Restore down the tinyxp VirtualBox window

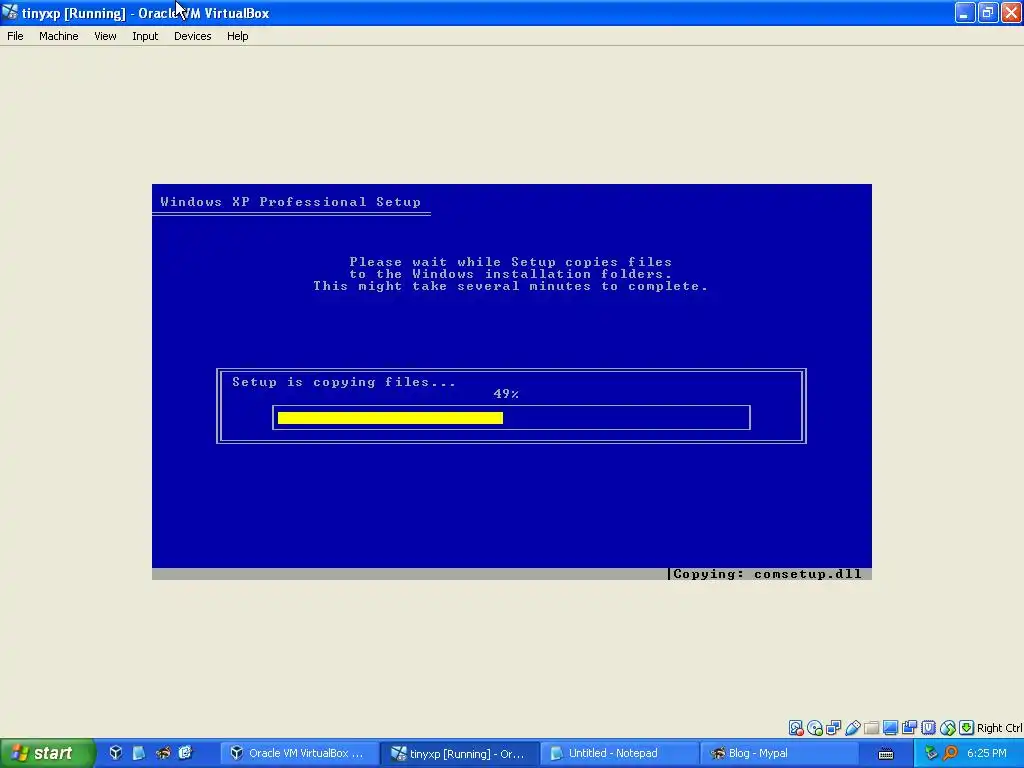[x=988, y=12]
